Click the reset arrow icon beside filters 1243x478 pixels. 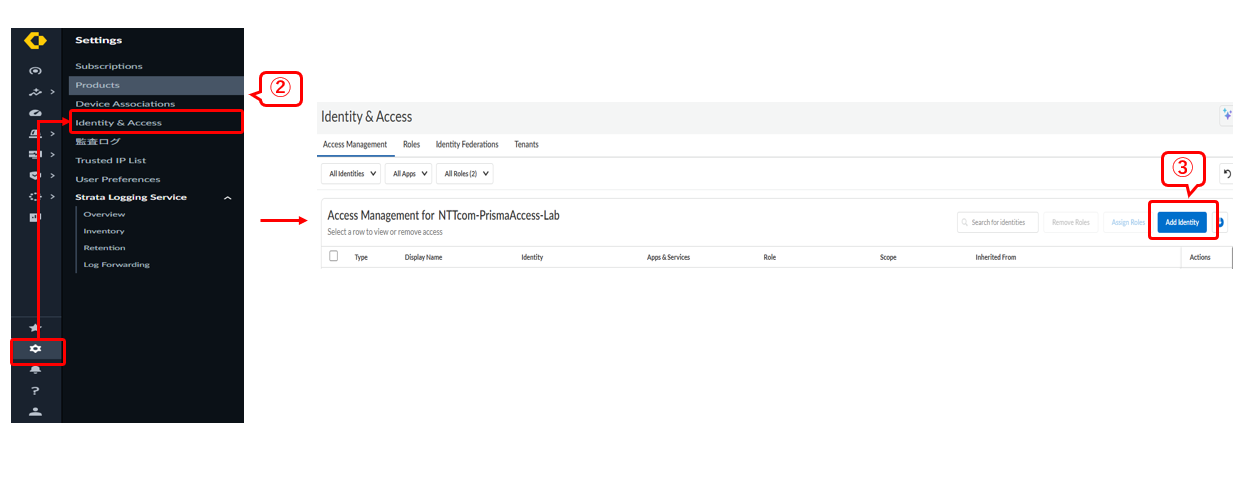1227,174
